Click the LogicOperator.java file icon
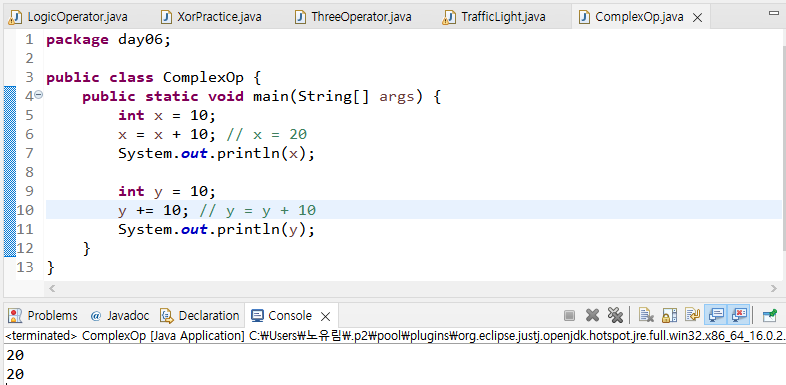786x385 pixels. click(16, 18)
